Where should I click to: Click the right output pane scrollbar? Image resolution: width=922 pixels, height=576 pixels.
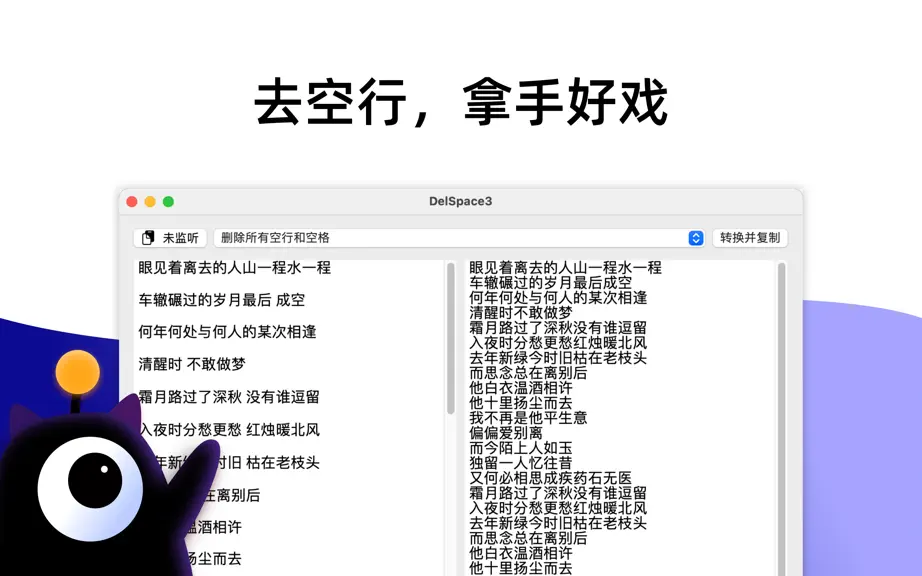coord(781,418)
